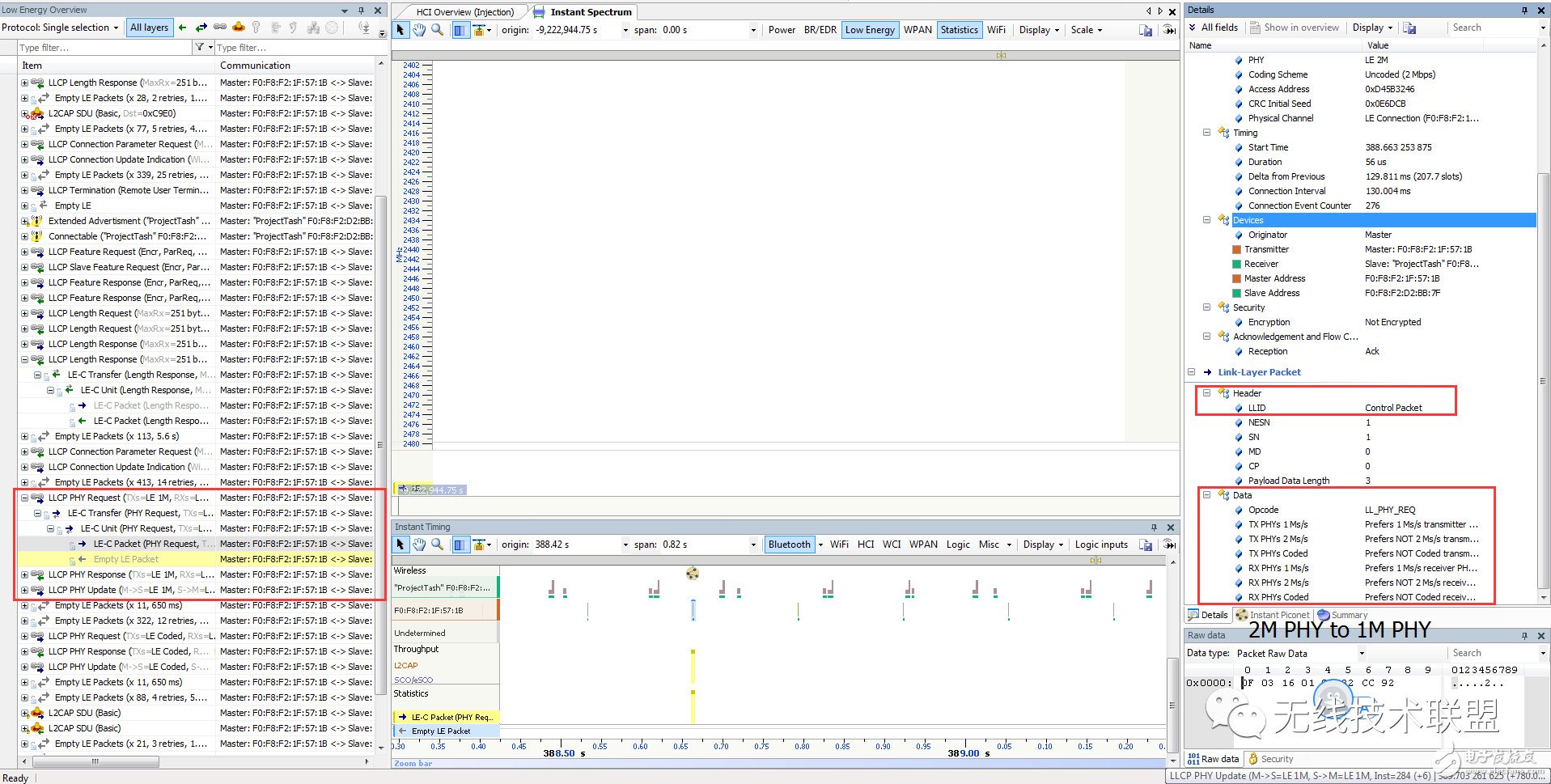1551x784 pixels.
Task: Click the bidirectional arrows icon in Low Energy Overview
Action: (x=201, y=28)
